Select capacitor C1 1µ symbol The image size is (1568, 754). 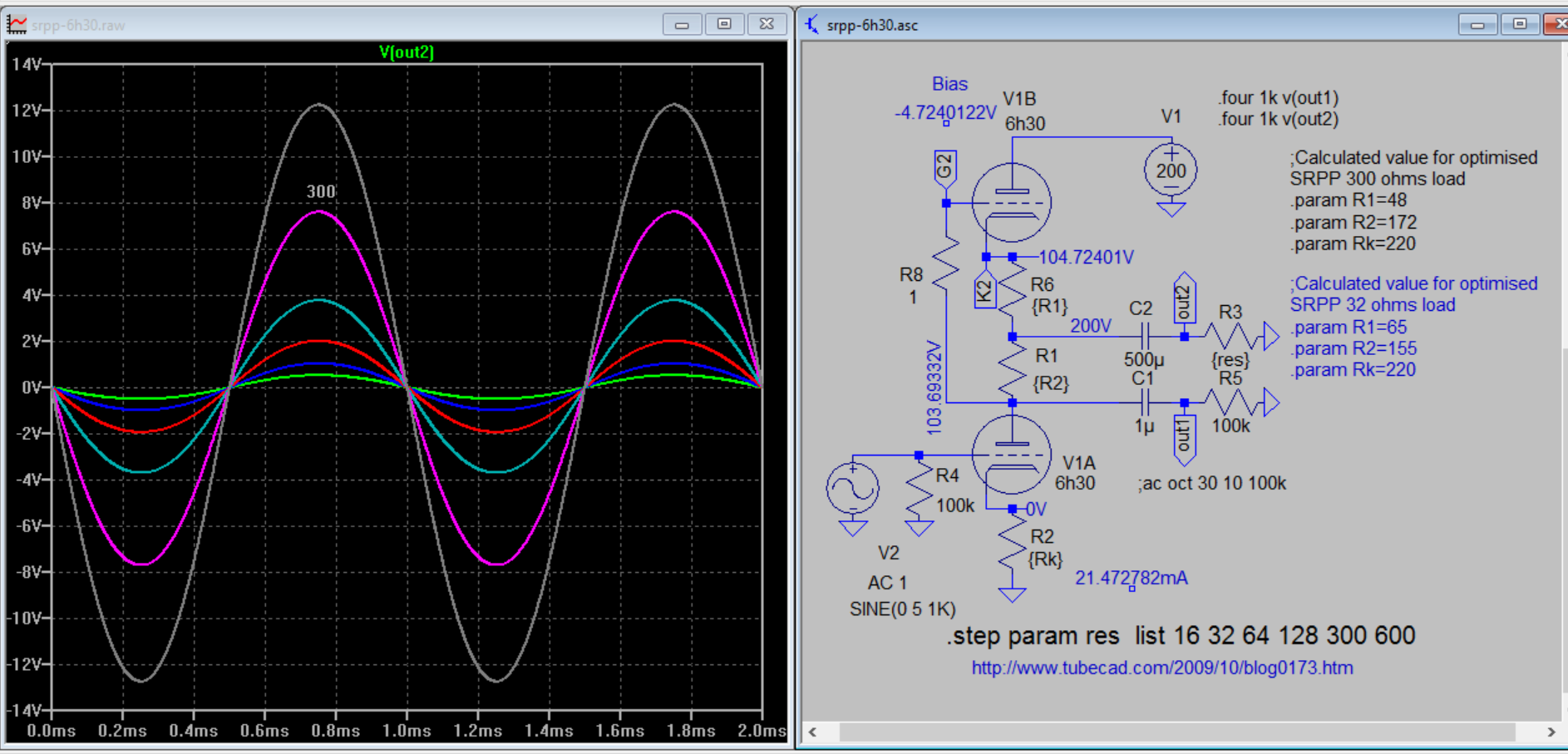[1145, 403]
